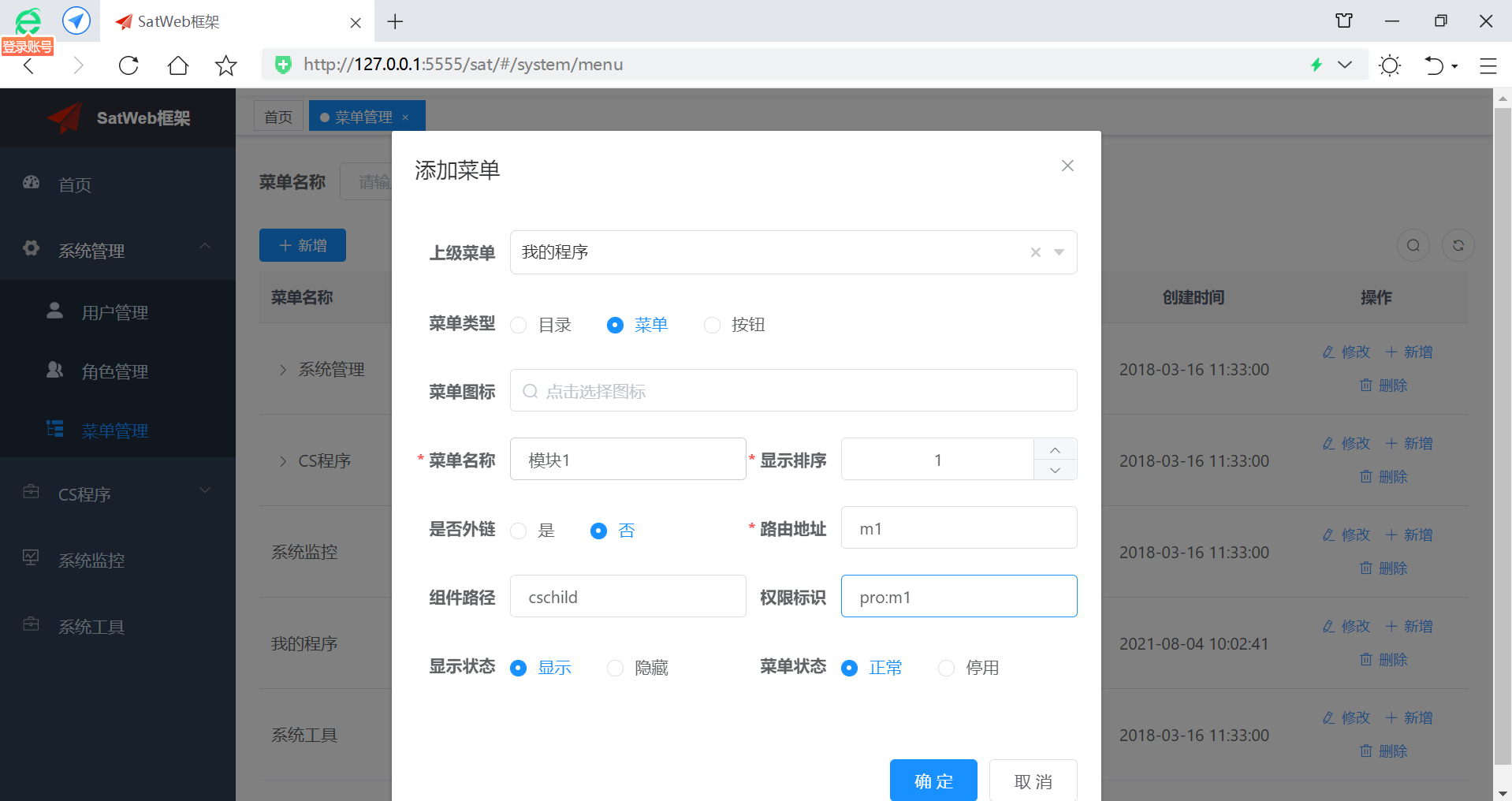Go back in browser history

29,65
